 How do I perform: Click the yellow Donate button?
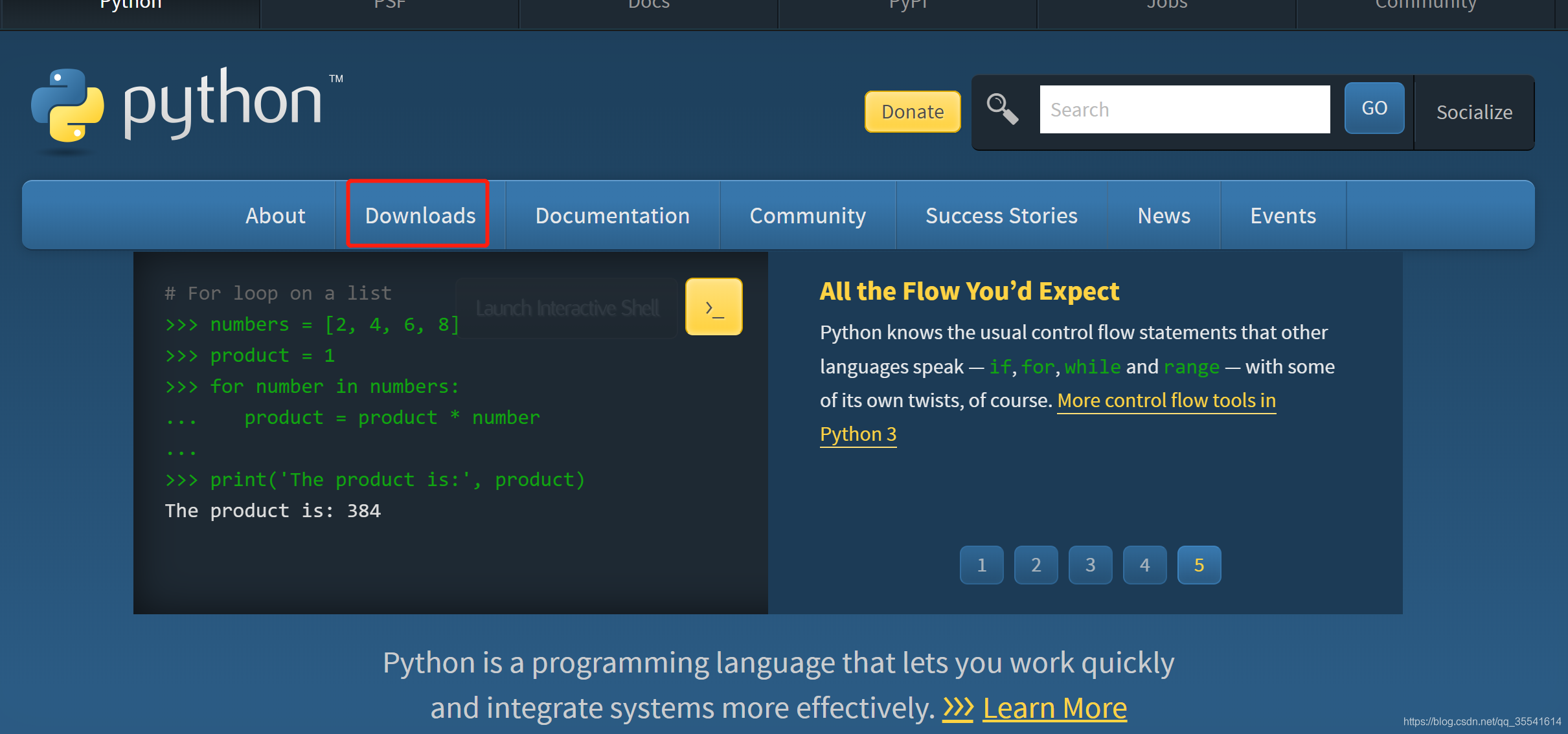(x=913, y=111)
